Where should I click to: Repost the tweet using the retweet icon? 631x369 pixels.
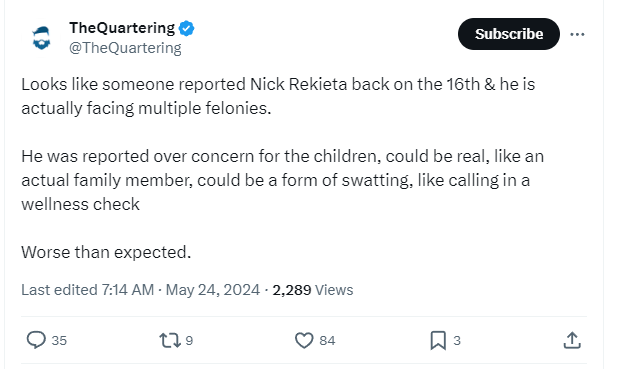point(169,340)
